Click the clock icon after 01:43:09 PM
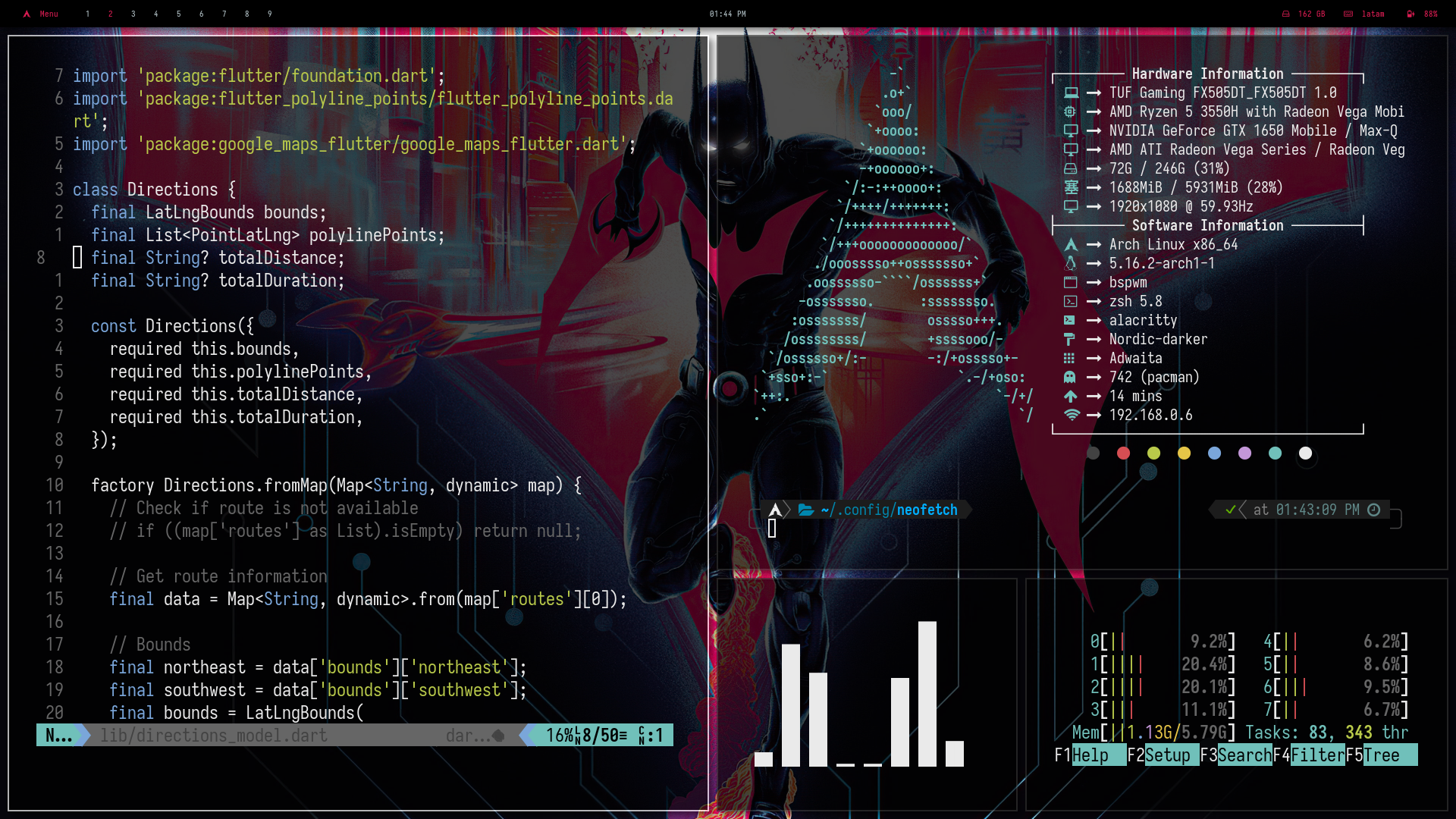 (1374, 510)
